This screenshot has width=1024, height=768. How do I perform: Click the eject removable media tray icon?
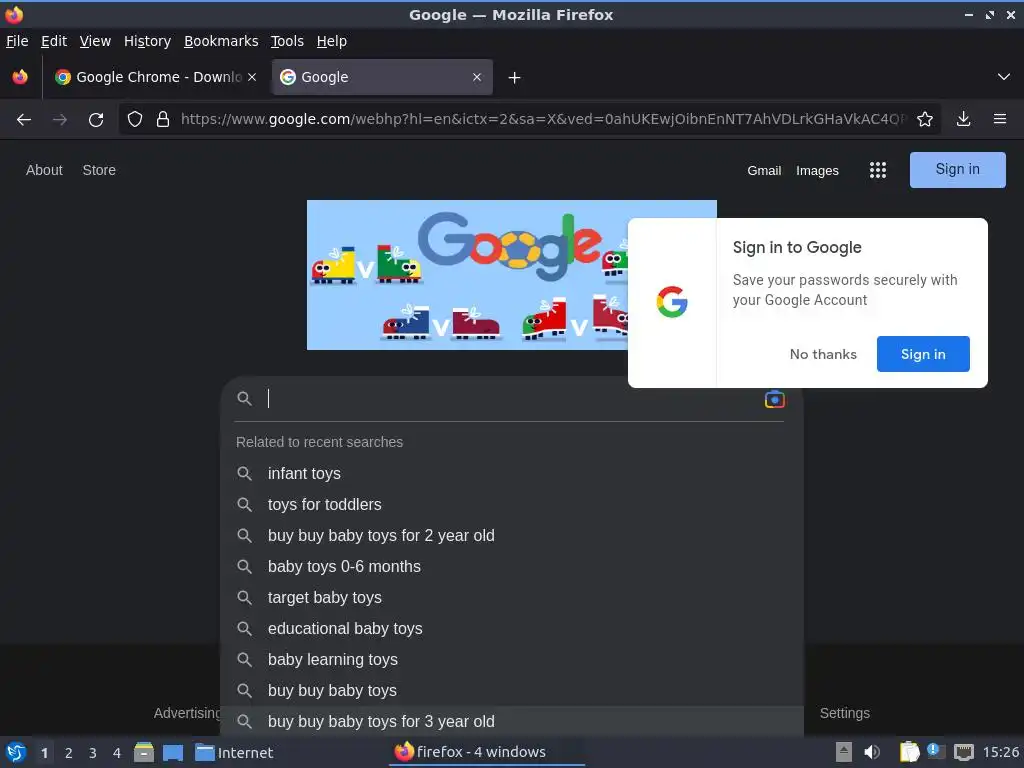(843, 752)
